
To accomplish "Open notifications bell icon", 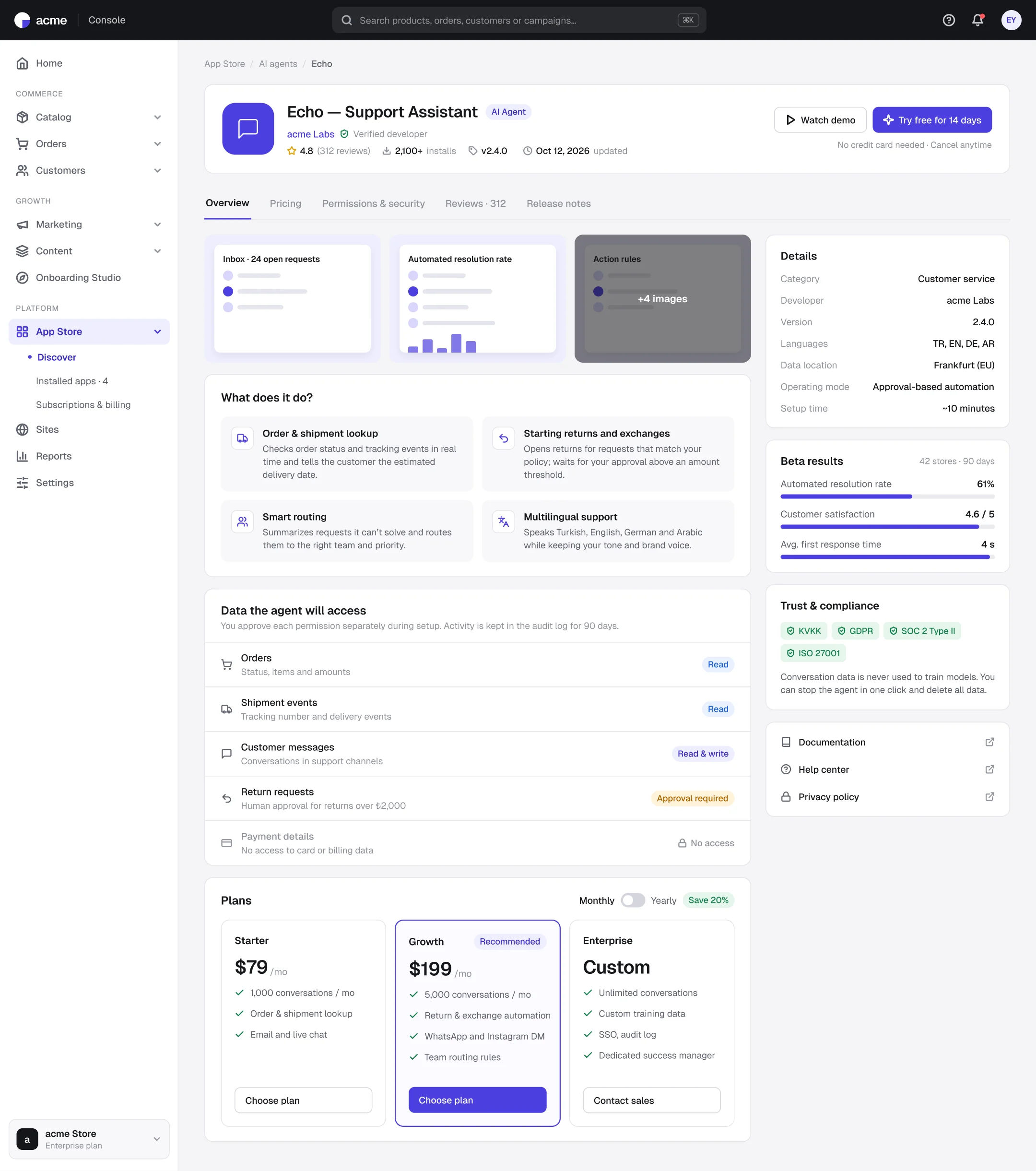I will tap(977, 20).
